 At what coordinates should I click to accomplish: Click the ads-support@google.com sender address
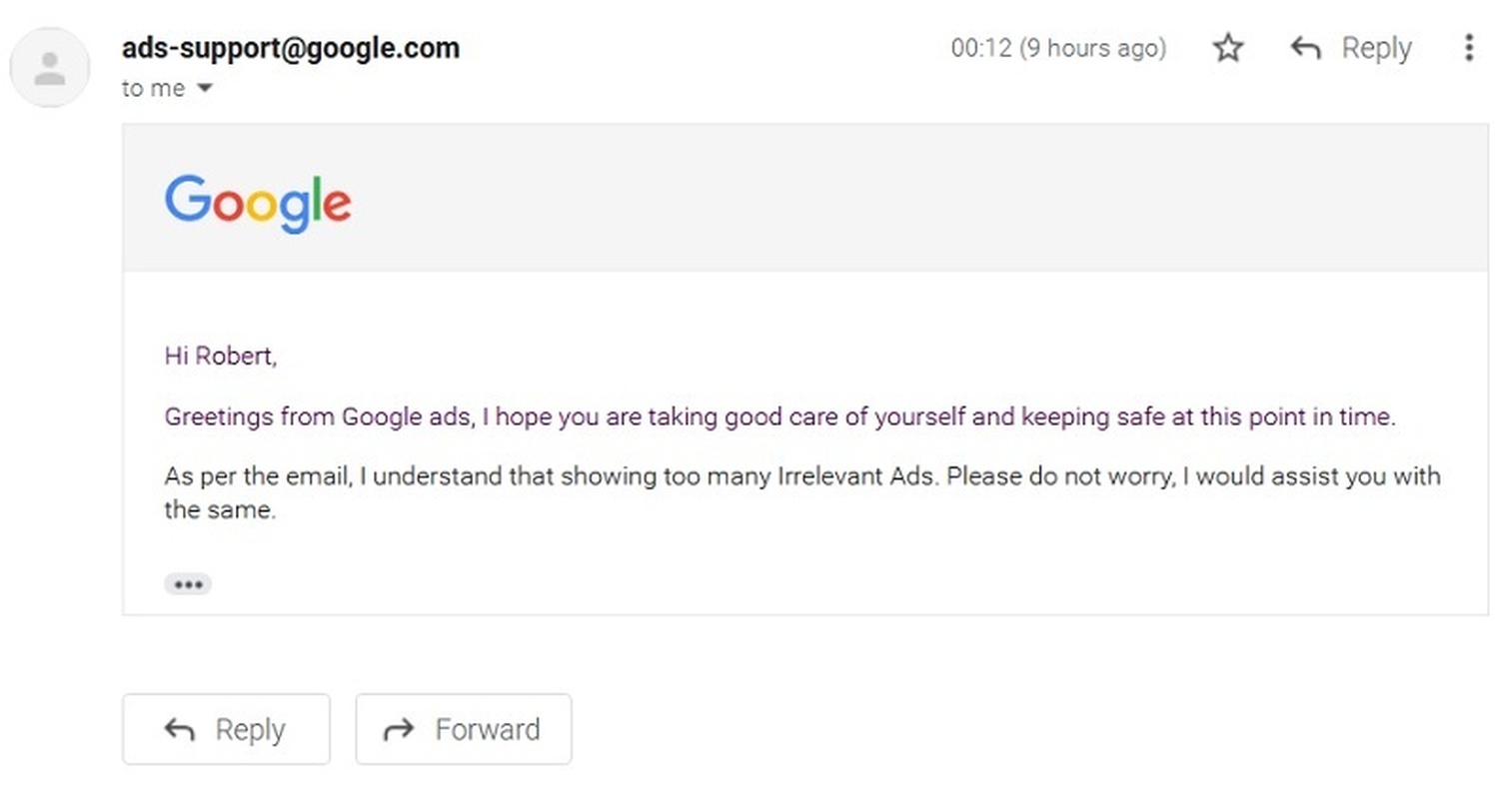pos(291,48)
